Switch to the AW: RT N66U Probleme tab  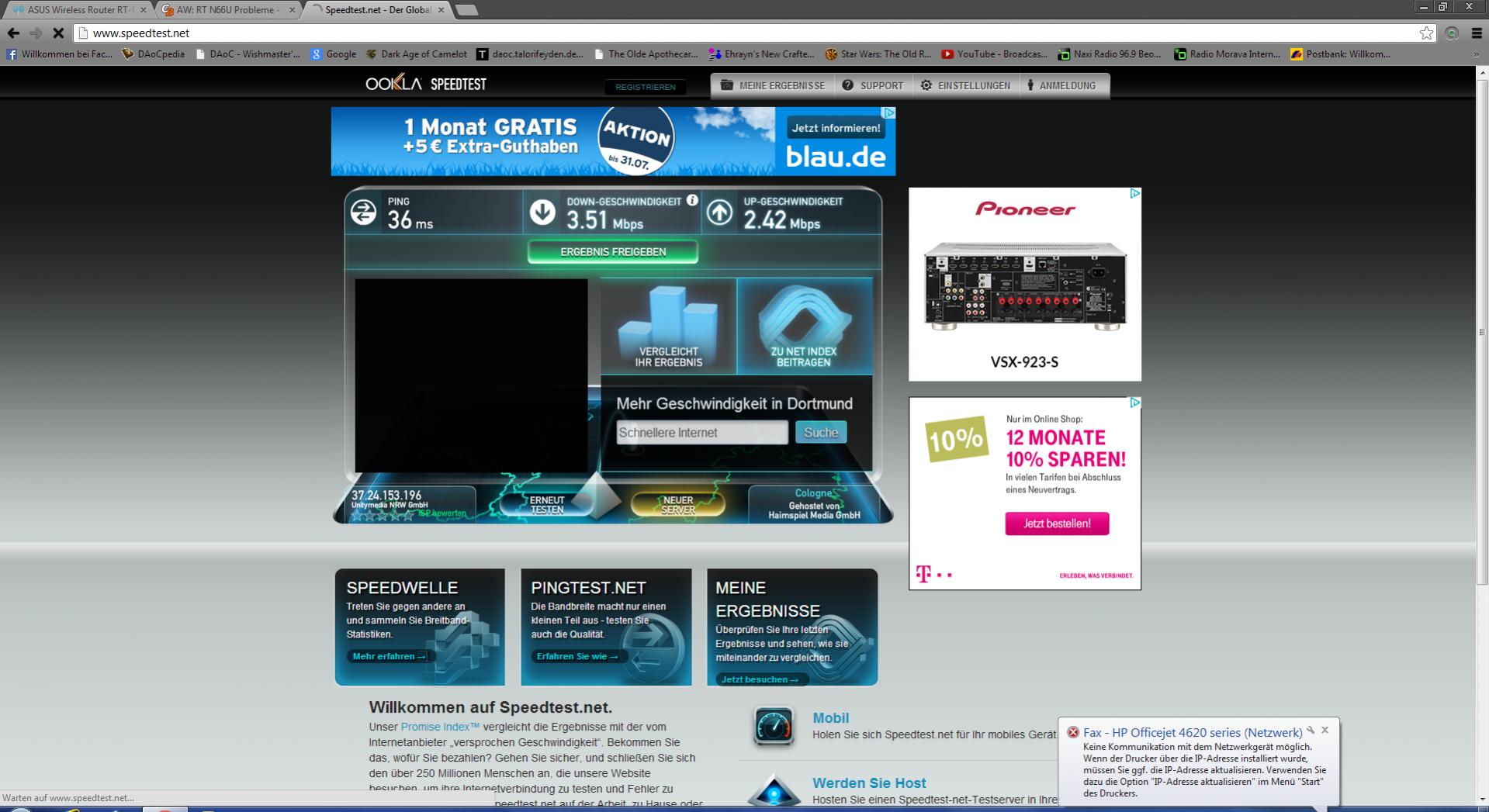(x=227, y=10)
